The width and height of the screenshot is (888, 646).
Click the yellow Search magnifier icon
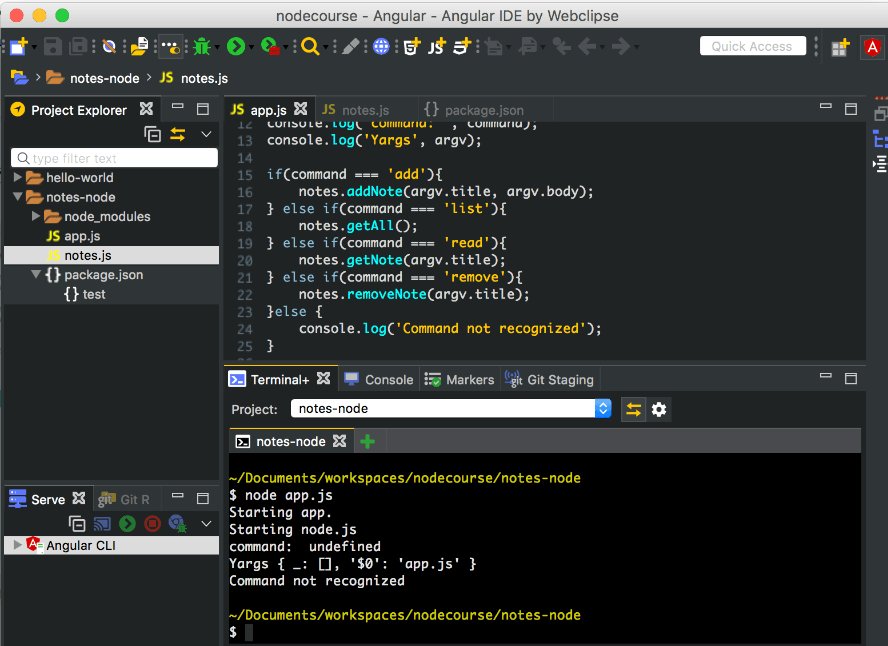(310, 46)
